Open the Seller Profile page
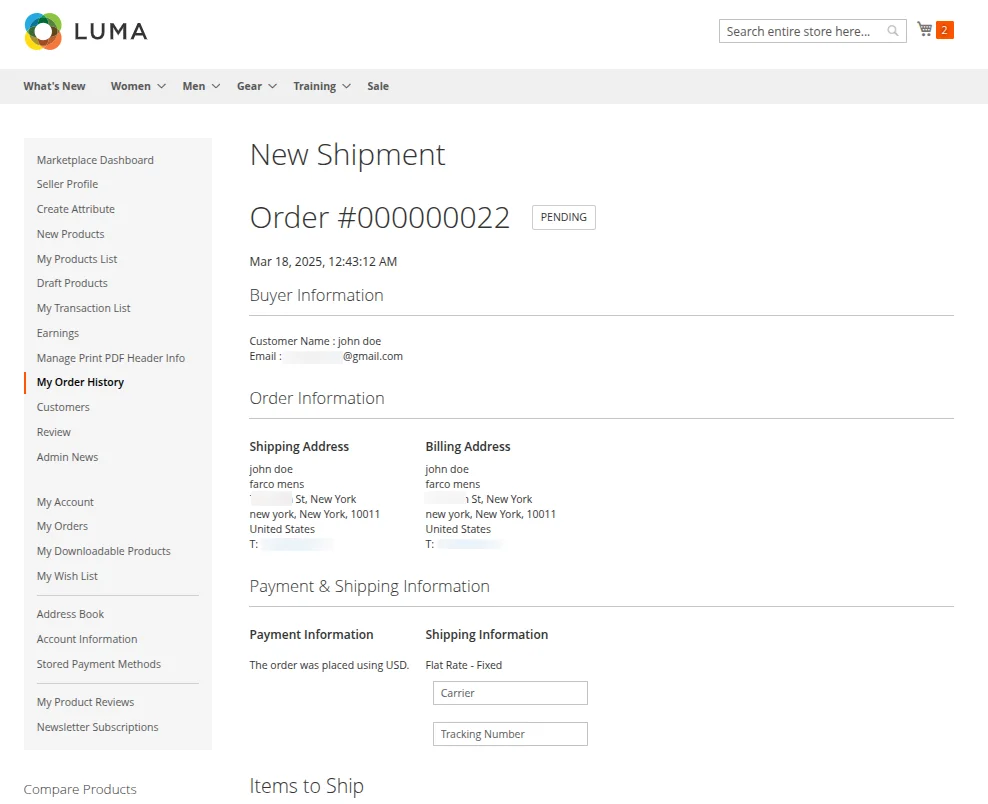Image resolution: width=988 pixels, height=804 pixels. pyautogui.click(x=67, y=184)
